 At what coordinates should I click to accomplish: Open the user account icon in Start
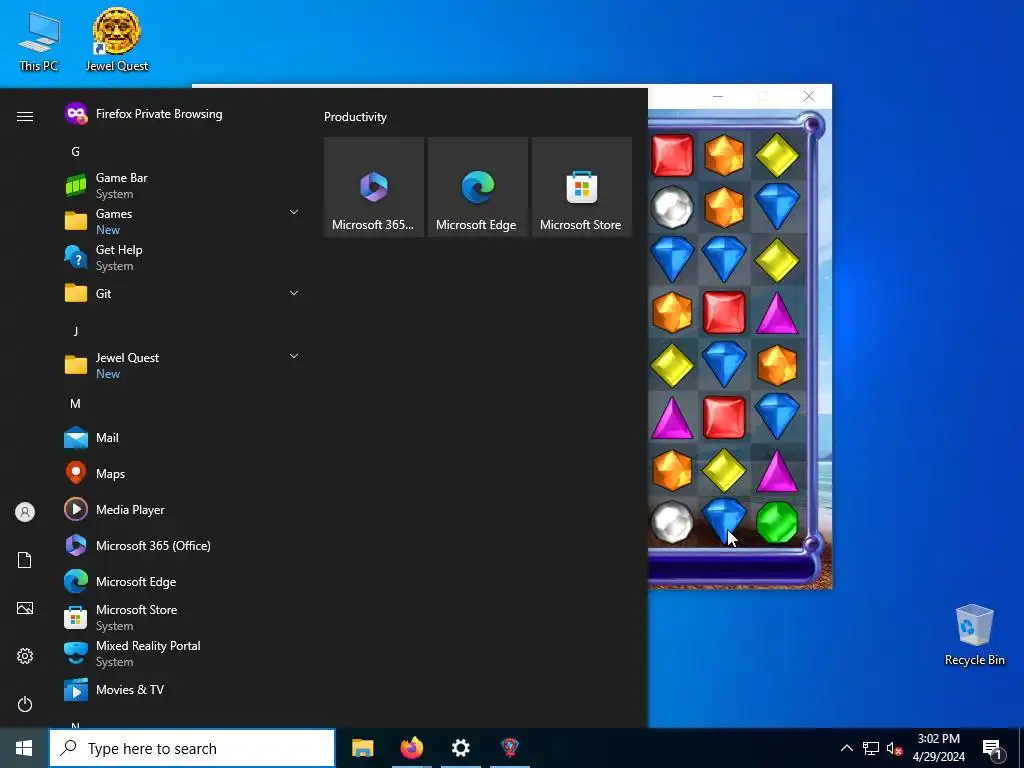(x=25, y=512)
